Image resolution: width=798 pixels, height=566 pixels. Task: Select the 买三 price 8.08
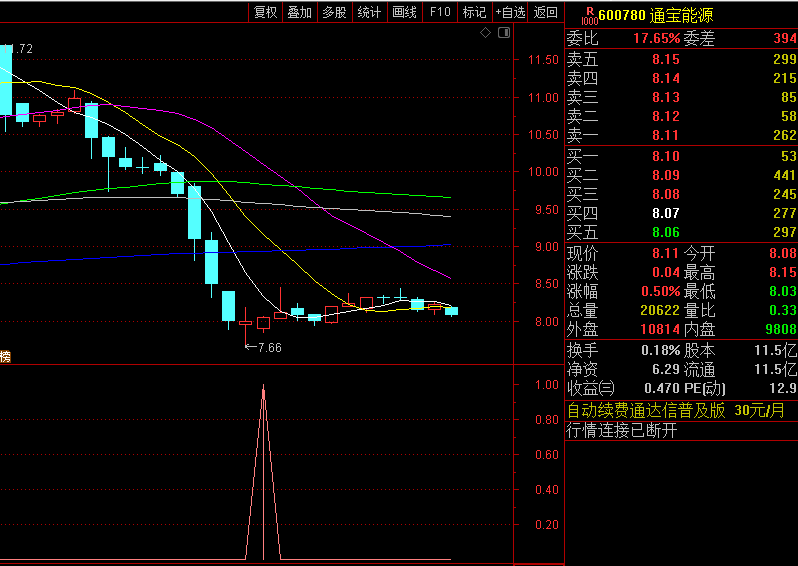point(666,194)
